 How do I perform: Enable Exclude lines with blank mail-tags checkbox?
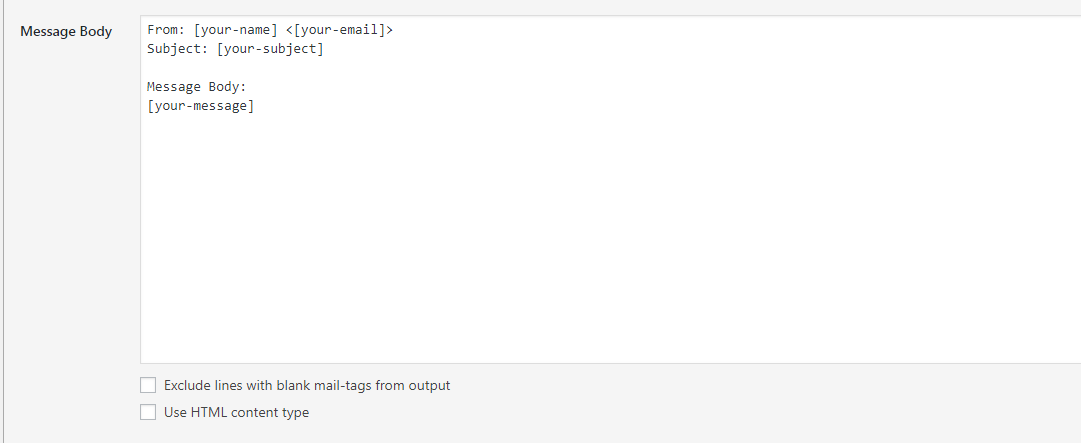148,384
